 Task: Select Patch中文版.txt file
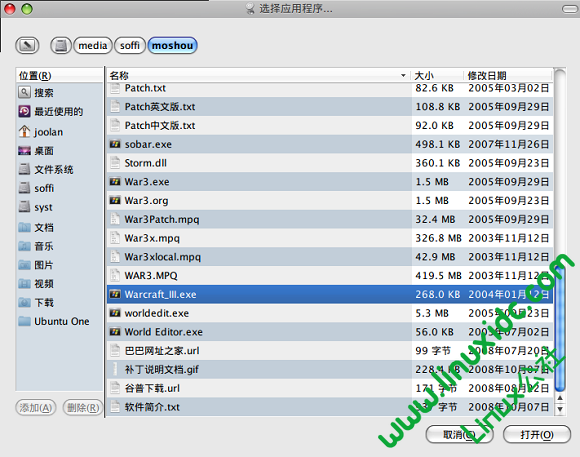[x=330, y=125]
